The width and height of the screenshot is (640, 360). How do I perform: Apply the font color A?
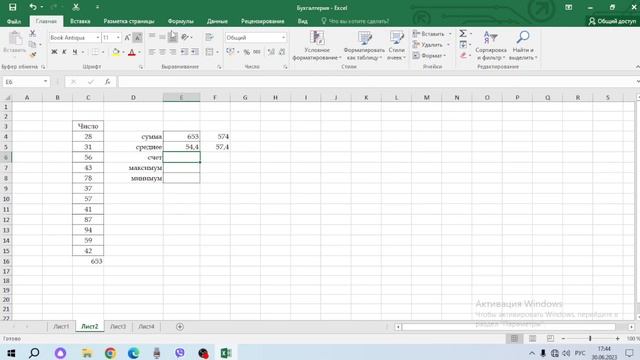pyautogui.click(x=131, y=52)
